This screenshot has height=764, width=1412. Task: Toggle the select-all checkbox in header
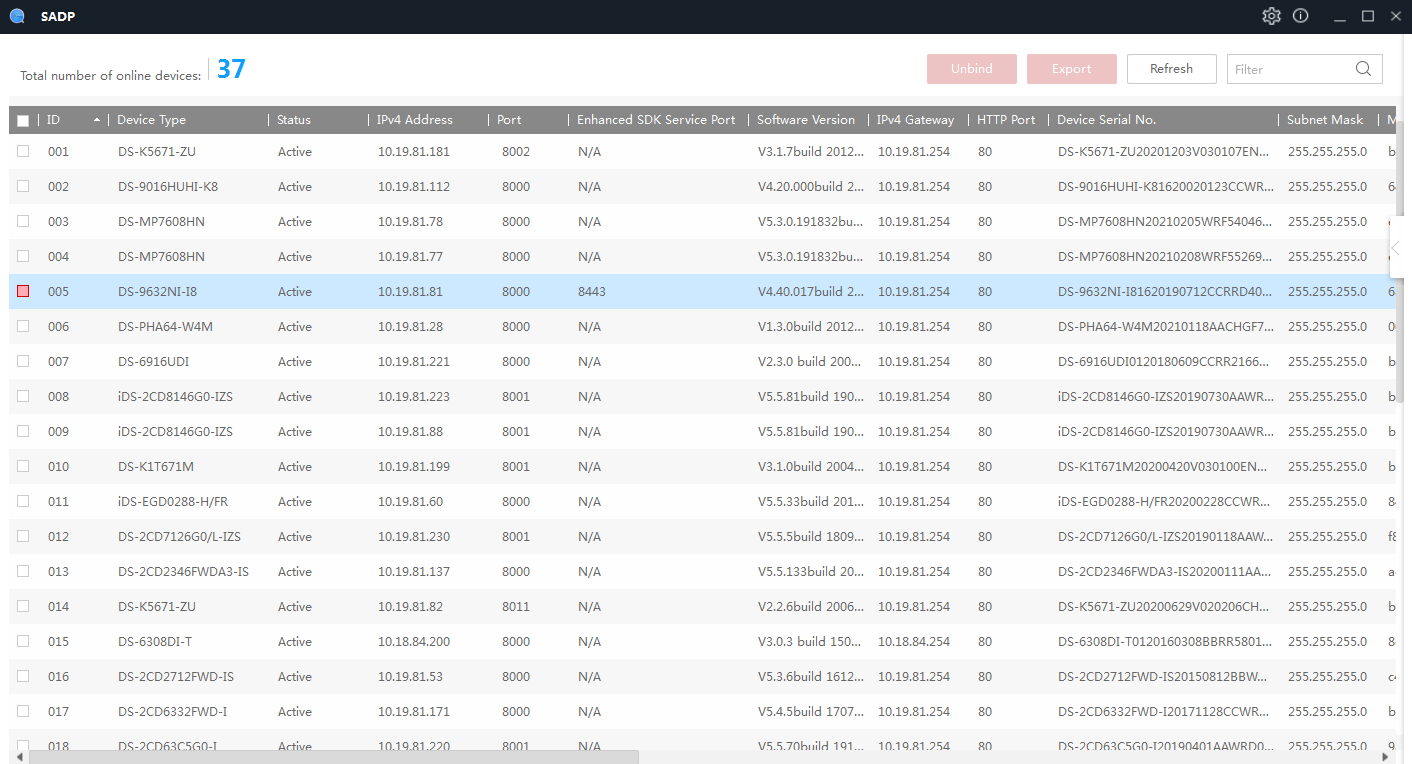click(x=23, y=120)
